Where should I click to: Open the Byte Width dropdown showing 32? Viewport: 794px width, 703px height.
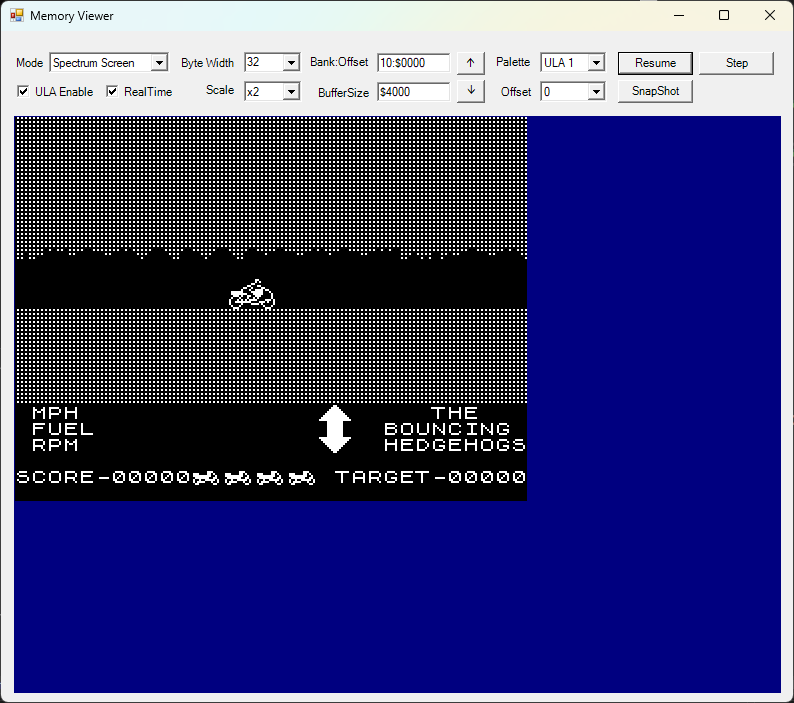(272, 63)
